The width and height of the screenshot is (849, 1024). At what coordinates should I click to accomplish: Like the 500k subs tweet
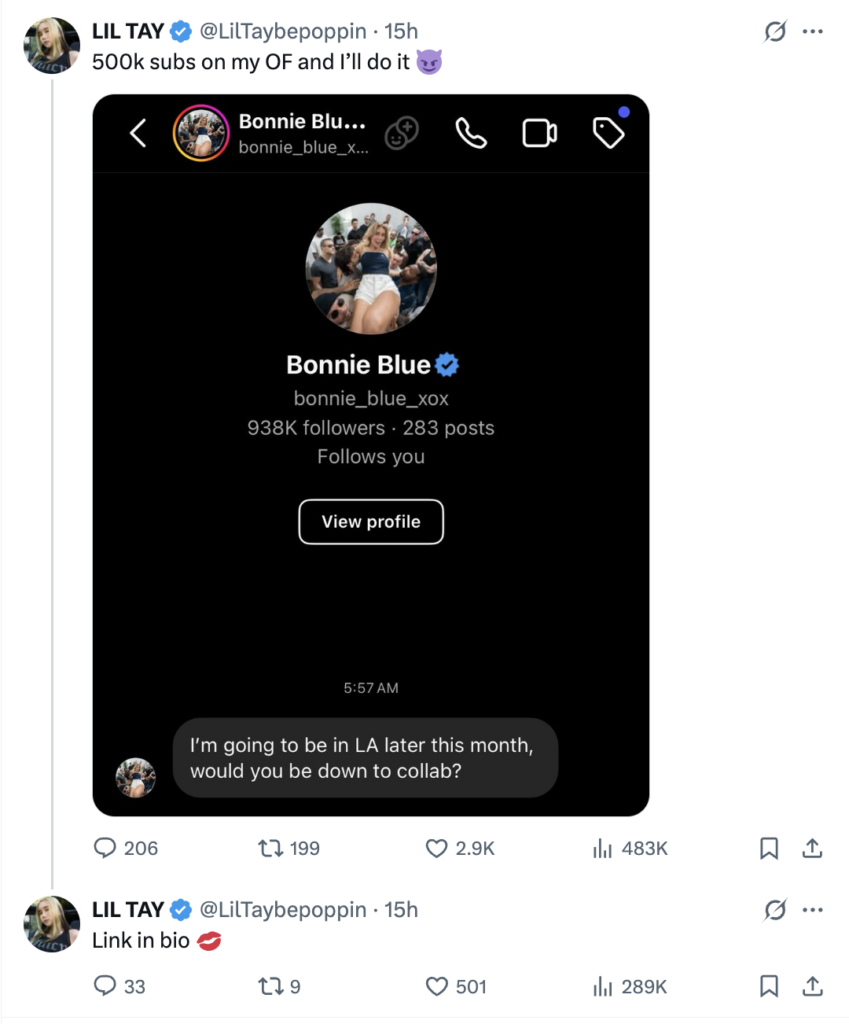(x=436, y=848)
